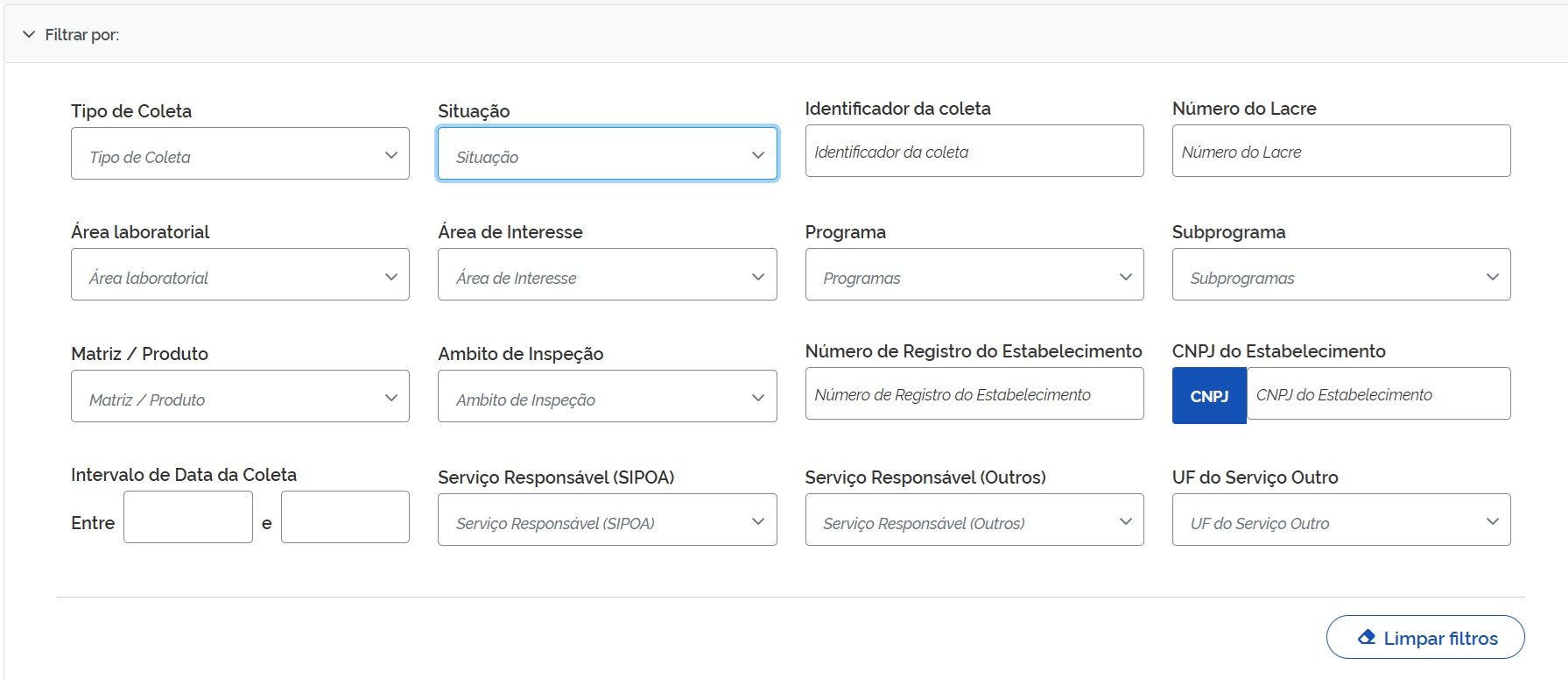Expand the Área de Interesse selector
Screen dimensions: 1568x679
point(607,275)
